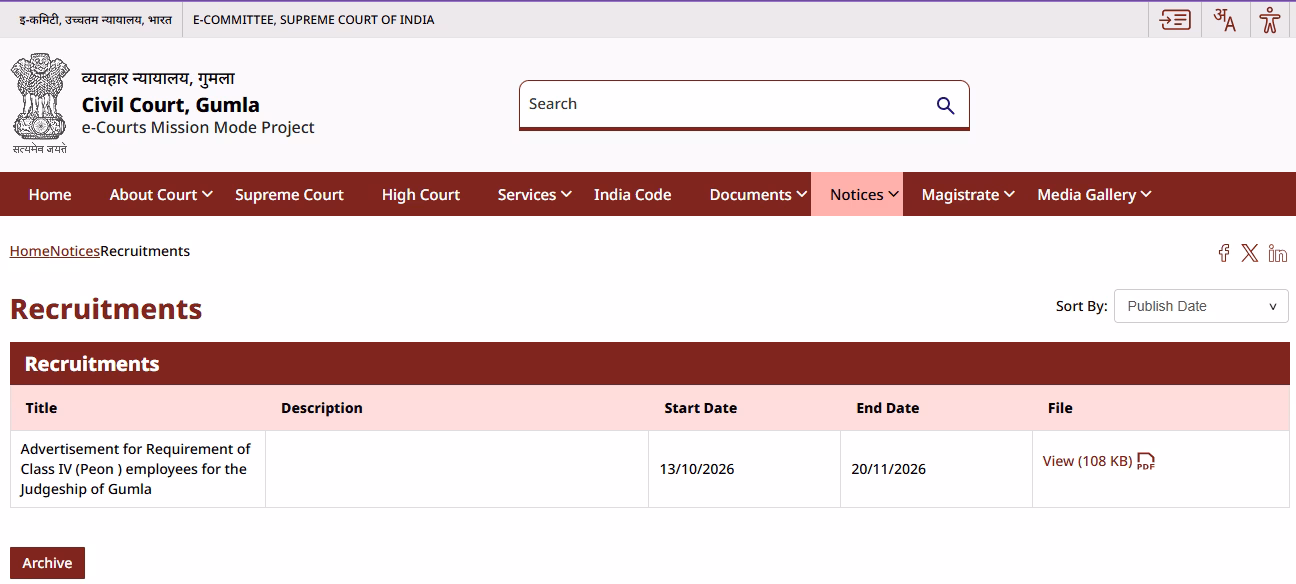The height and width of the screenshot is (584, 1296).
Task: Share page on X icon
Action: [1250, 253]
